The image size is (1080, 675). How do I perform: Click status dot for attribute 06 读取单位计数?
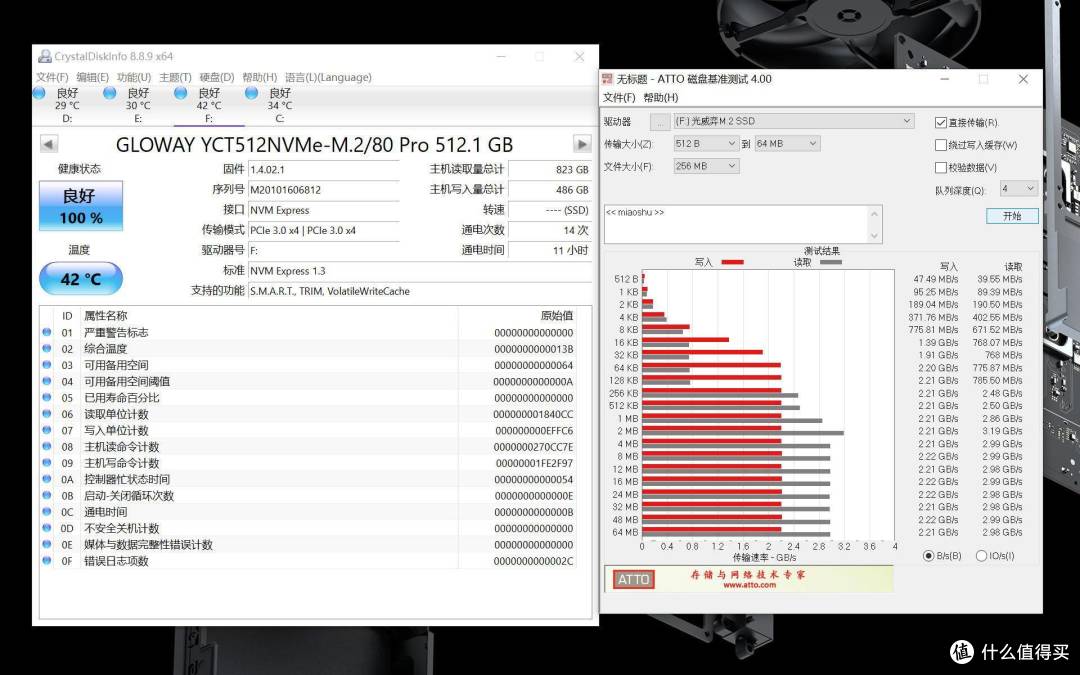pos(47,414)
